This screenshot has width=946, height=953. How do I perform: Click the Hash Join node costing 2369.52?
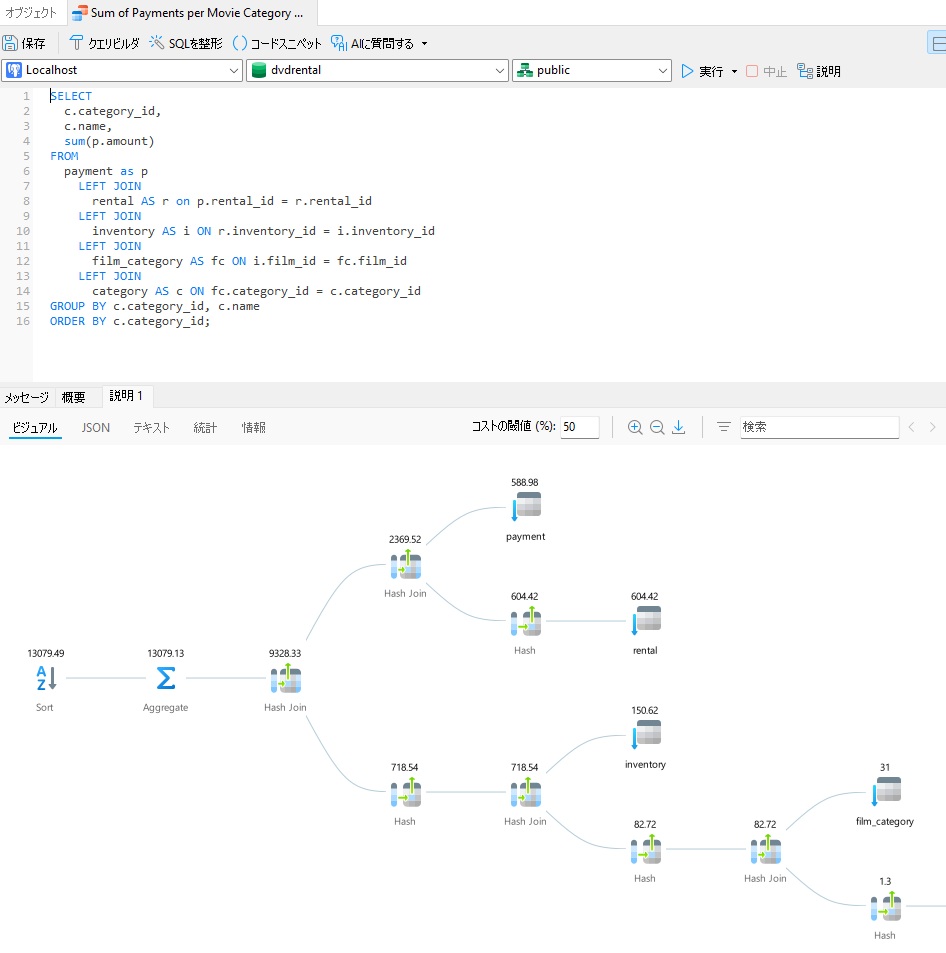(406, 564)
